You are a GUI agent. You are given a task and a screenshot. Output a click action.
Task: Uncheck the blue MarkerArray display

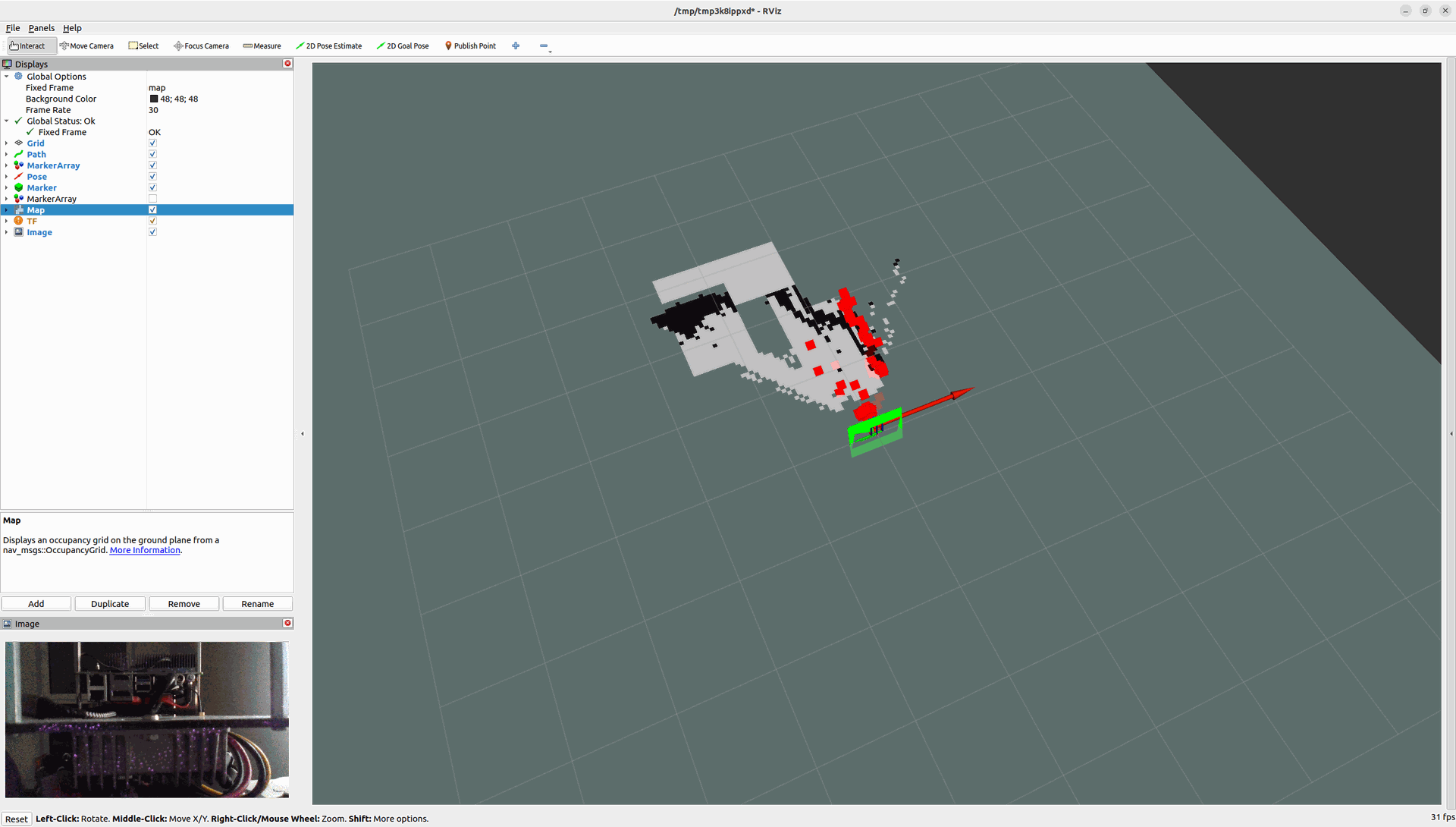tap(152, 165)
